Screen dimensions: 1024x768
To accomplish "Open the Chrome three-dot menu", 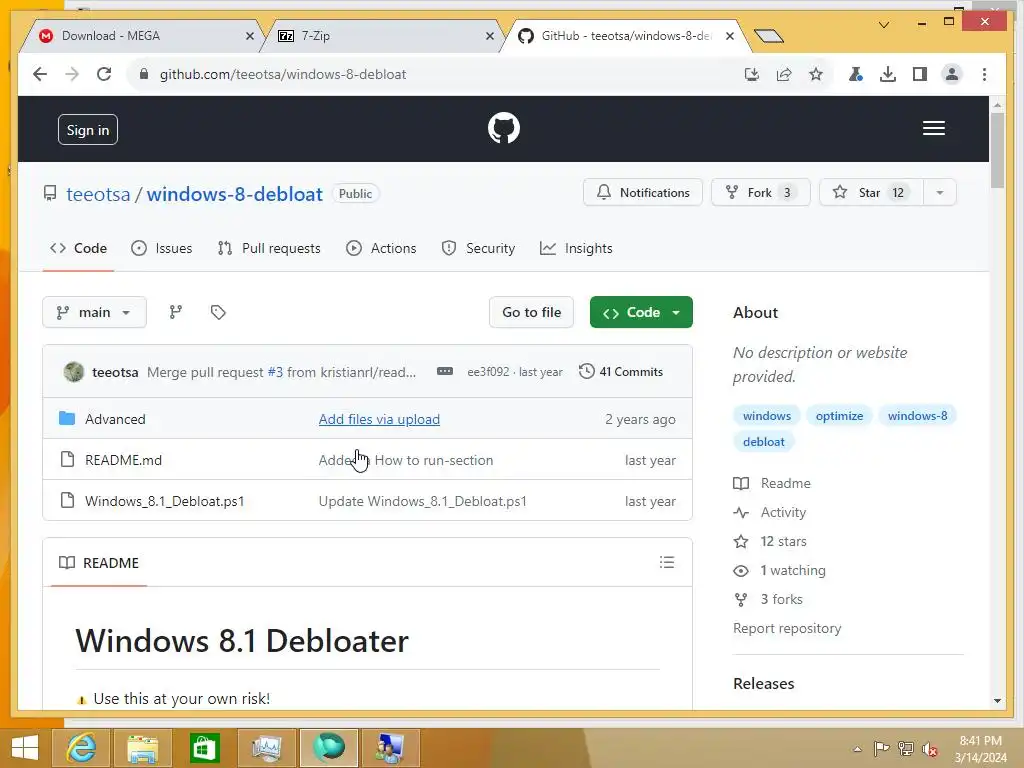I will coord(984,74).
